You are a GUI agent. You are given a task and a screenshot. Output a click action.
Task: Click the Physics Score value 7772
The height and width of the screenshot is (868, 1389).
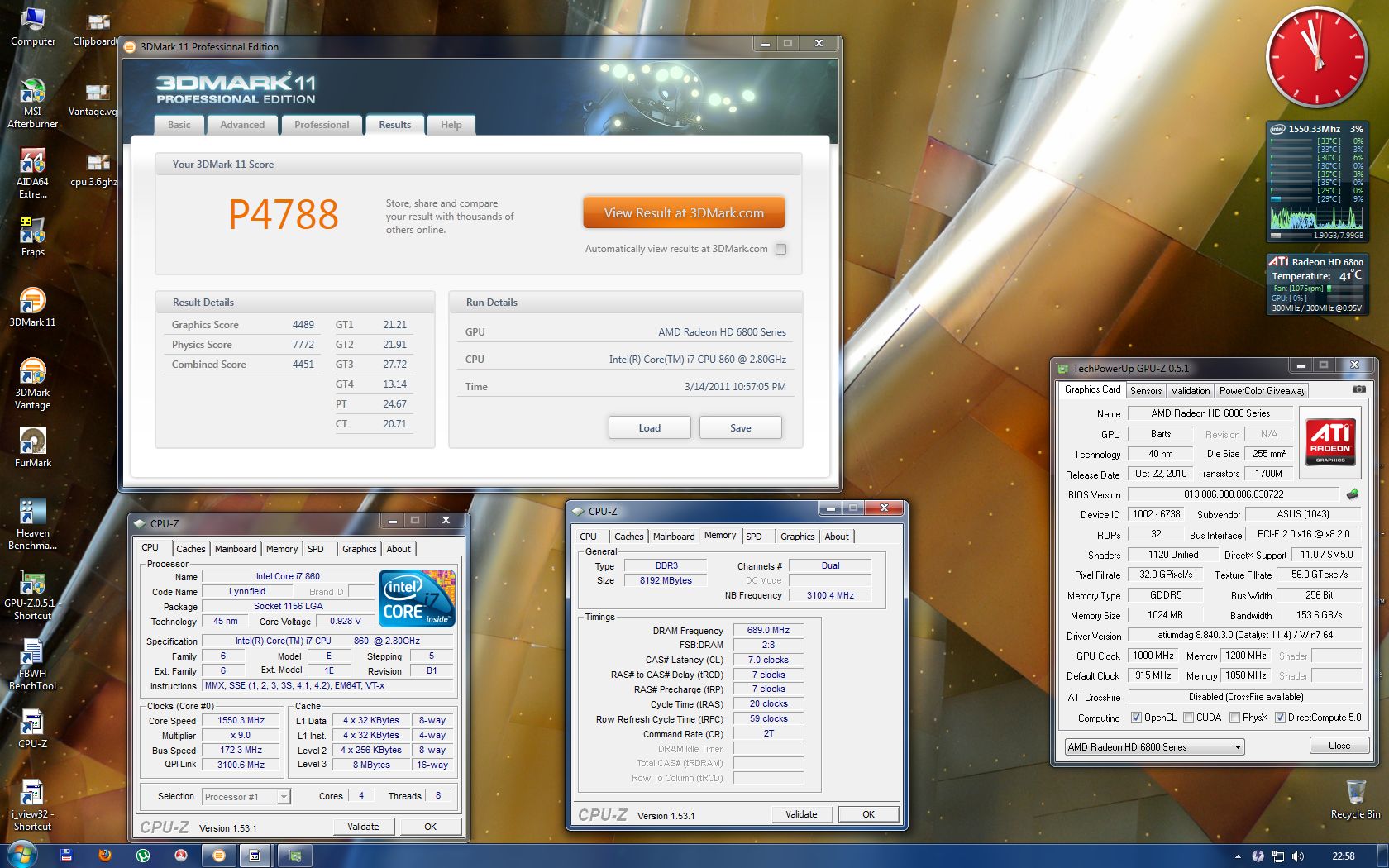(303, 345)
